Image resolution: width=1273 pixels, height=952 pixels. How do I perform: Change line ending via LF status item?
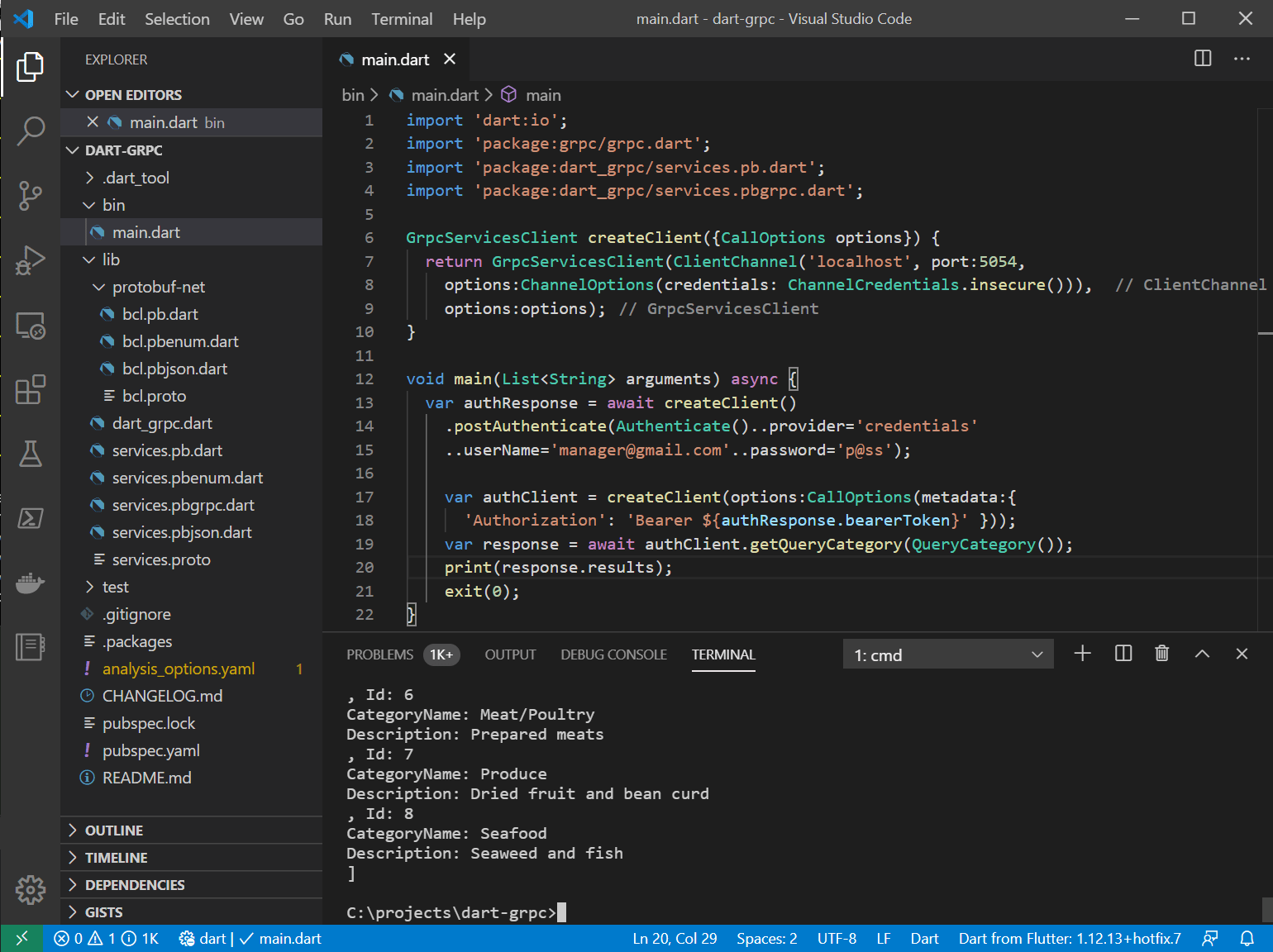coord(884,939)
